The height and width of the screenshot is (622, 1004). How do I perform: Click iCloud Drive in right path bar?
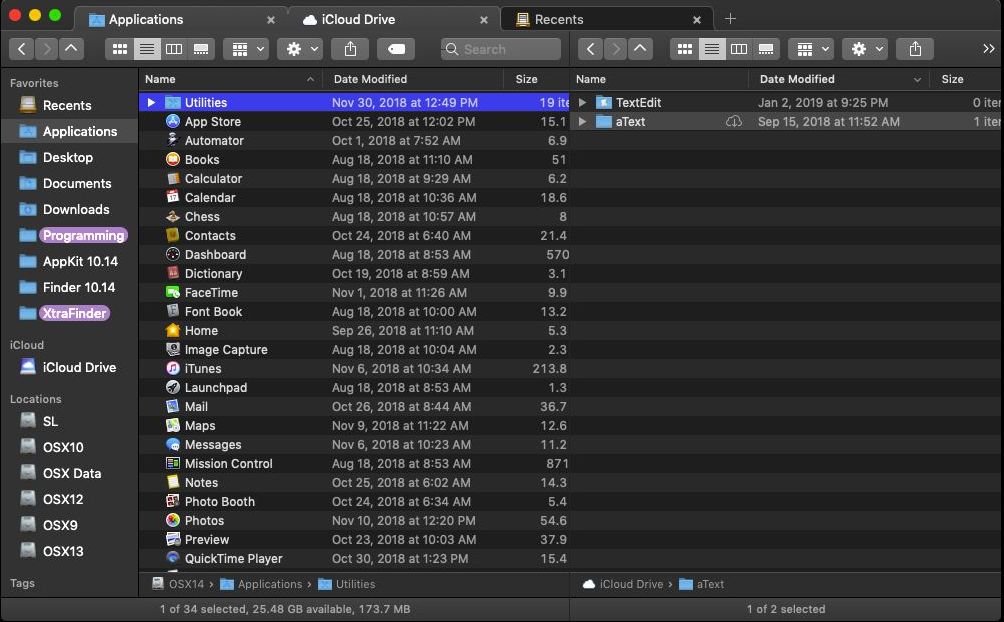pos(623,584)
